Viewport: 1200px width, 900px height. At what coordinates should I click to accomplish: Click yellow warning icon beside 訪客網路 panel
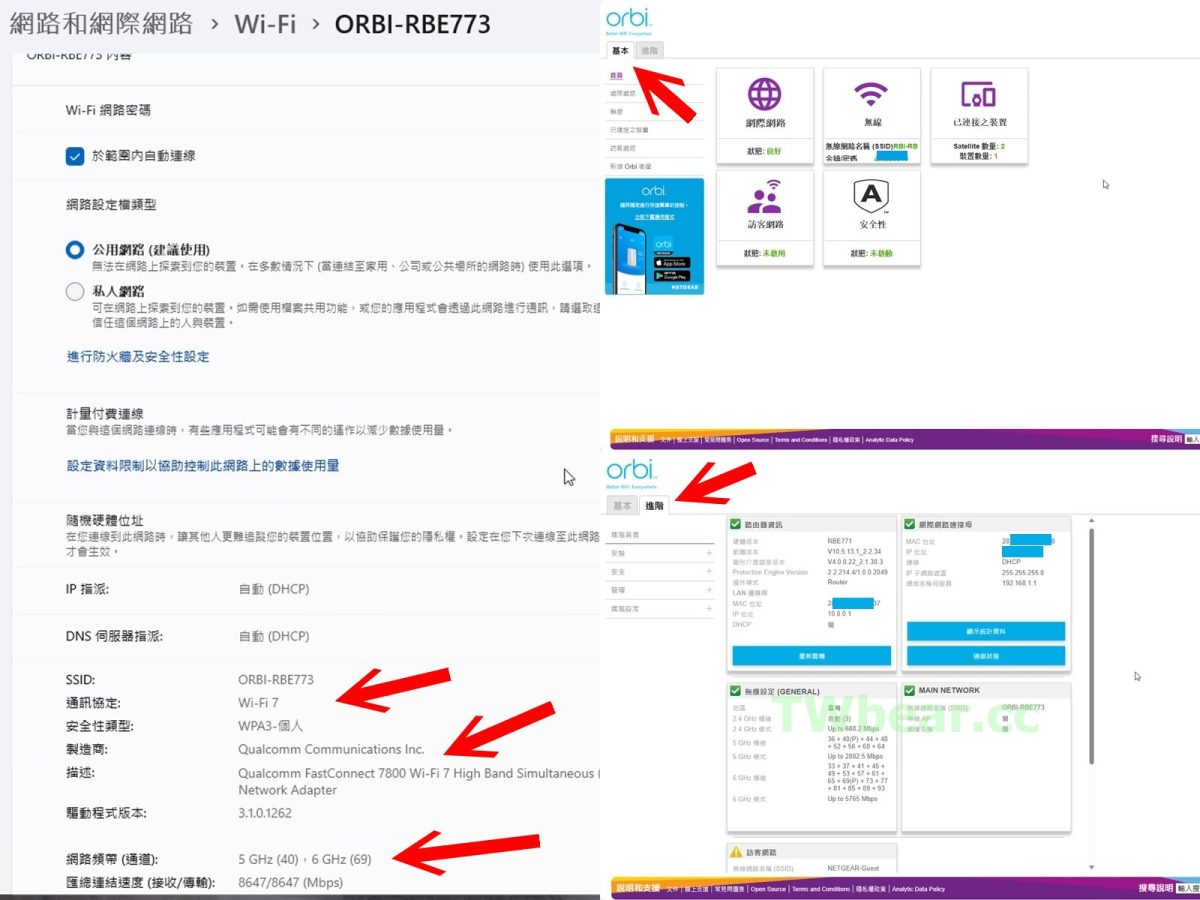click(736, 852)
